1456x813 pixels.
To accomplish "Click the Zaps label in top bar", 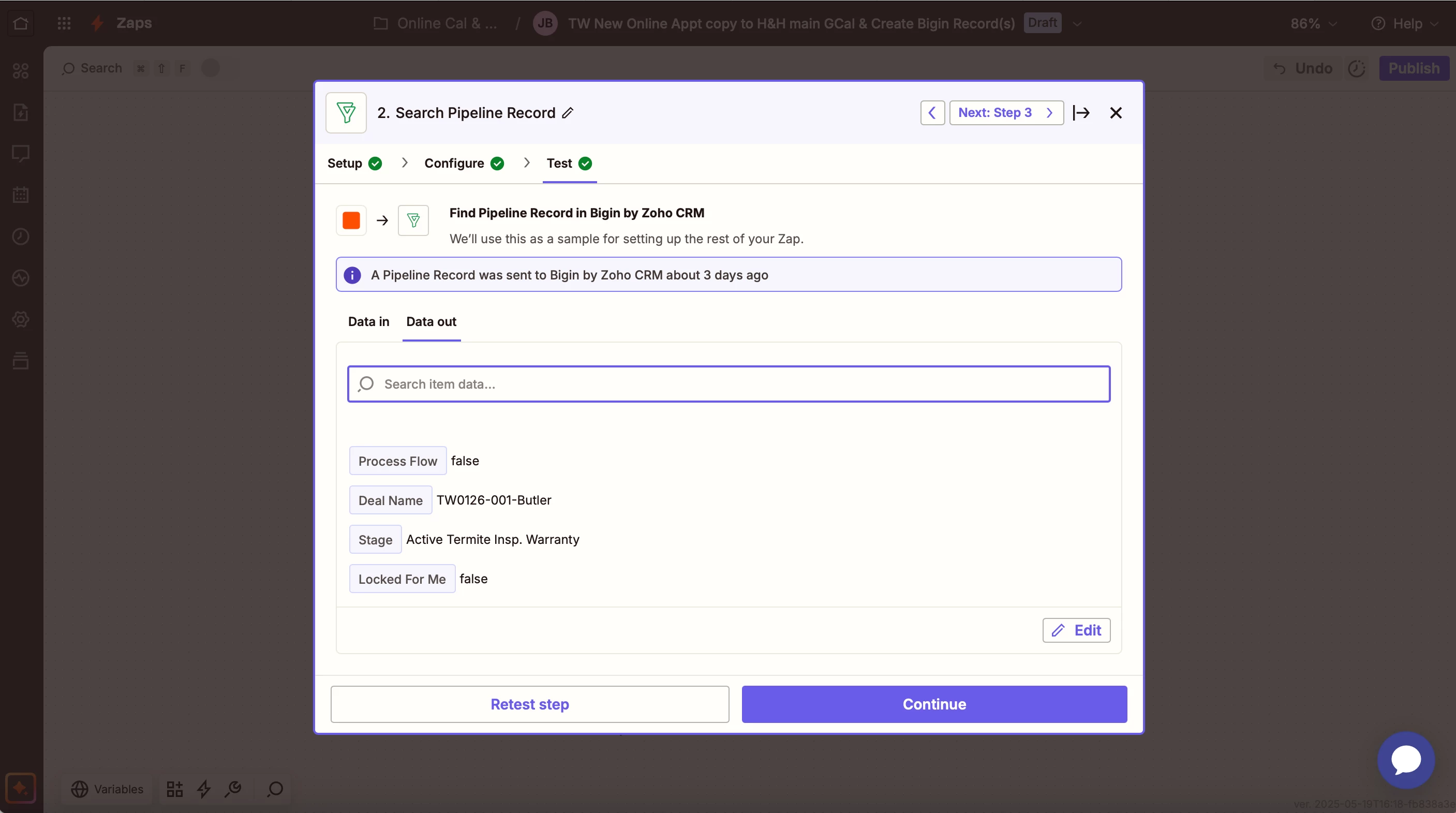I will tap(134, 23).
